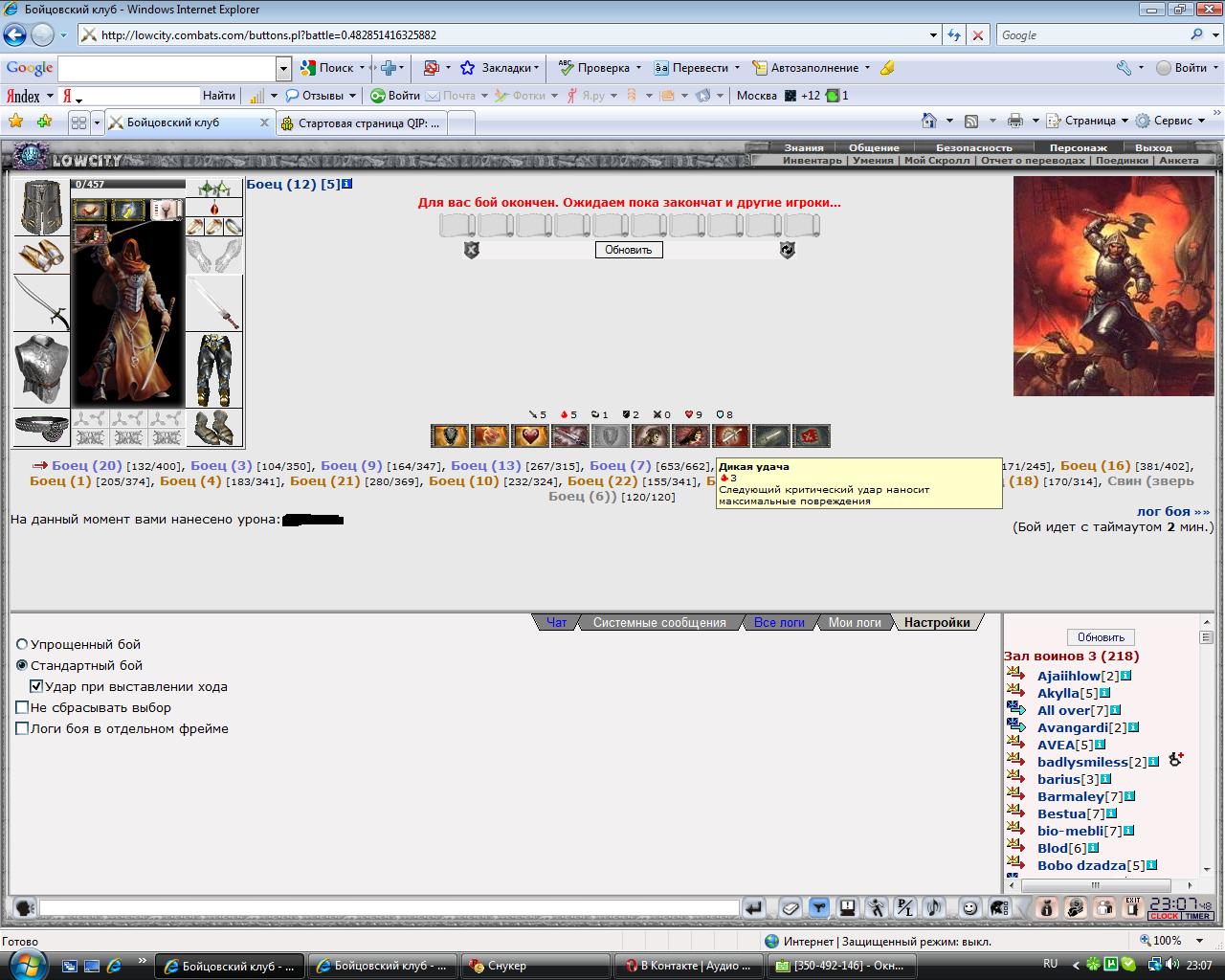Switch to В Контакте Аудио taskbar window
Screen dimensions: 1225x980
(x=689, y=966)
